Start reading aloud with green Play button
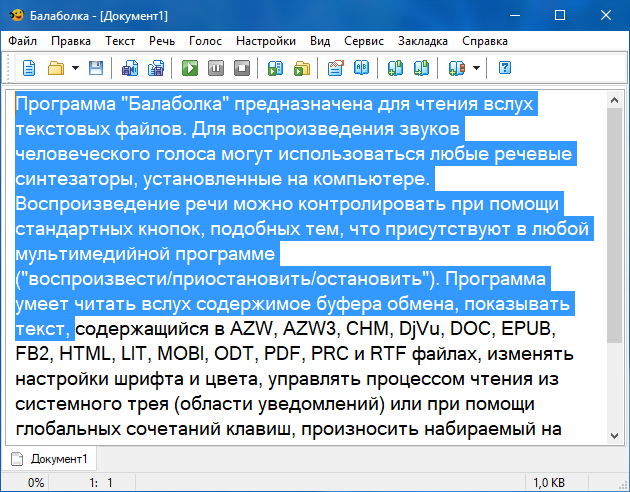 (189, 68)
